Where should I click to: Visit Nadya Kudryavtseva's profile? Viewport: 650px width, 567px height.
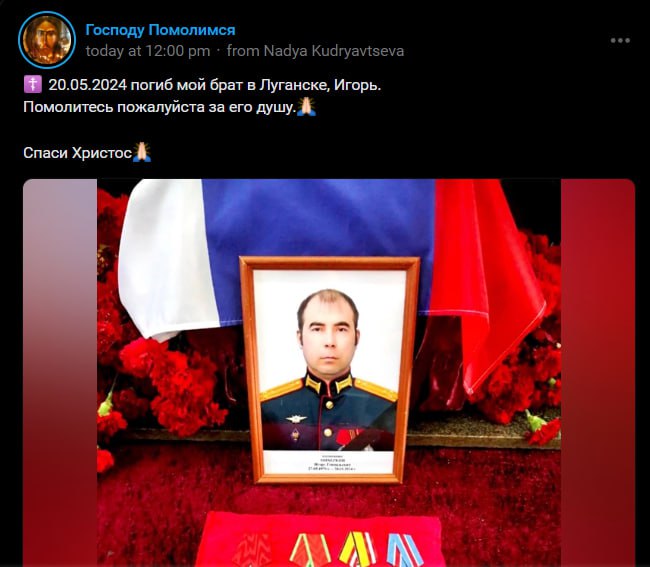pyautogui.click(x=334, y=51)
